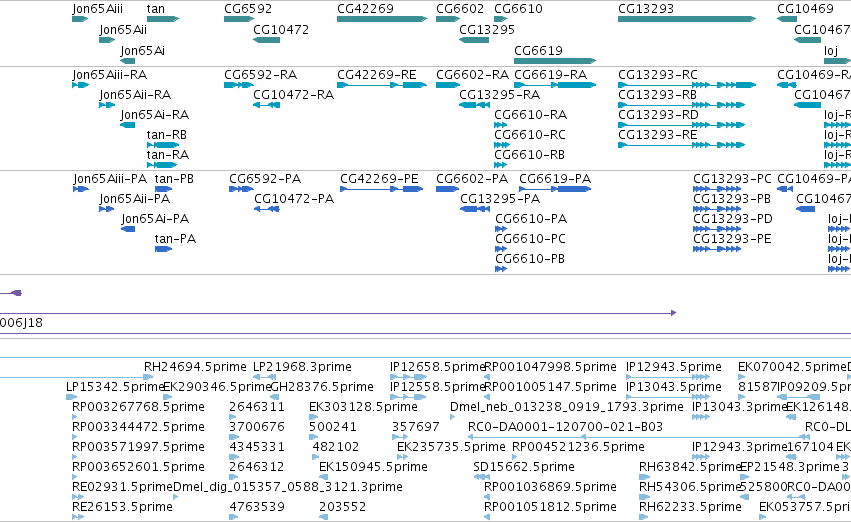Open EST LP21968.3prime
The image size is (851, 522).
click(302, 367)
